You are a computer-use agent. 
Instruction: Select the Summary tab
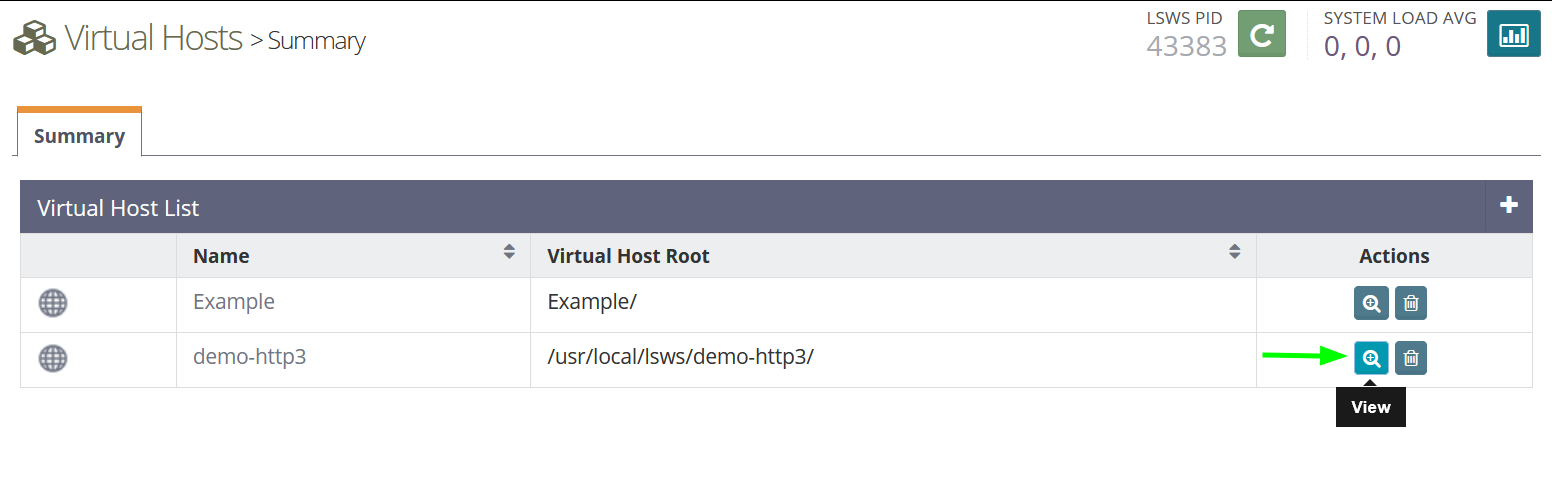[x=79, y=136]
